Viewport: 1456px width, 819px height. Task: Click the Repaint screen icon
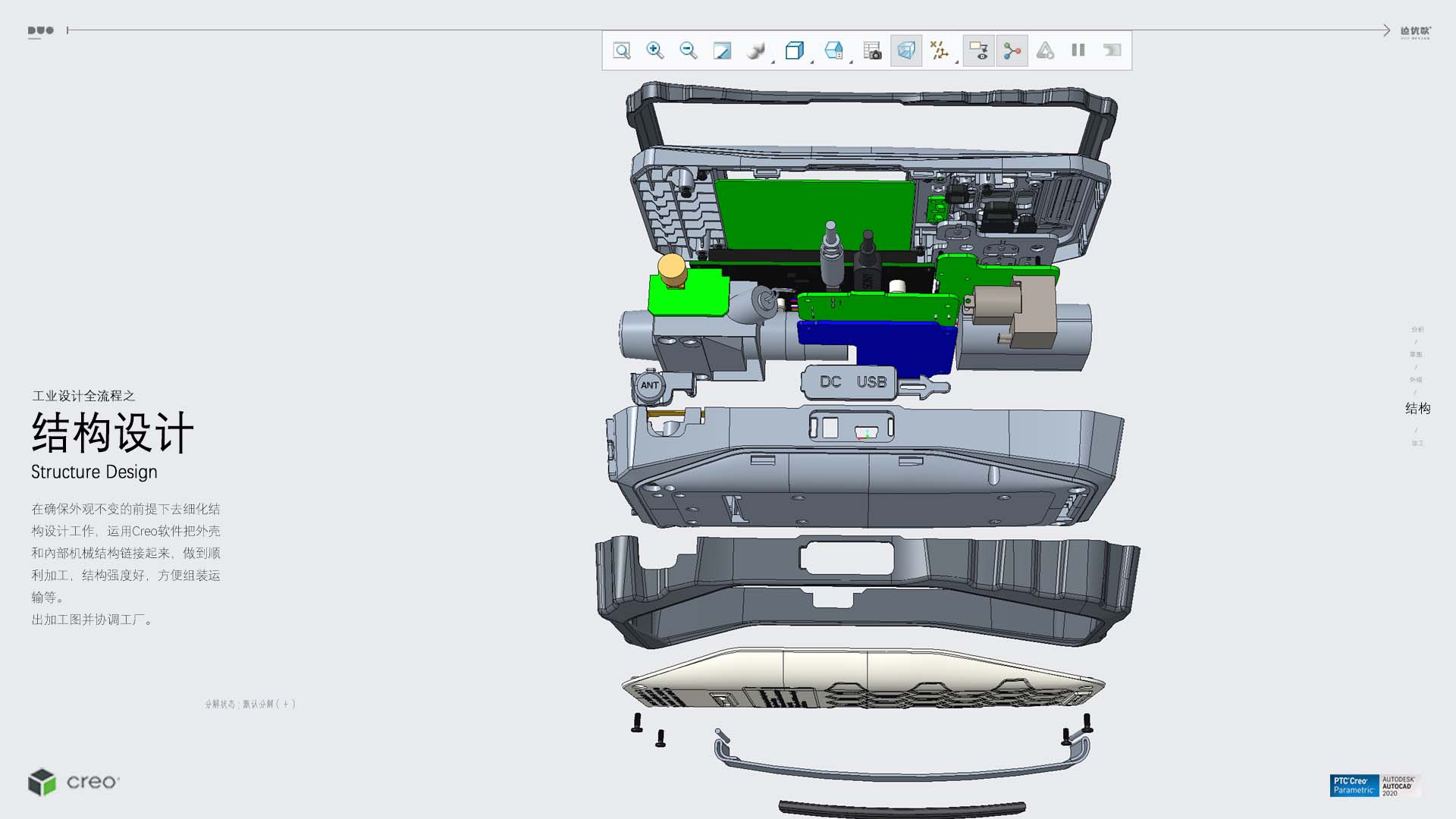point(722,51)
